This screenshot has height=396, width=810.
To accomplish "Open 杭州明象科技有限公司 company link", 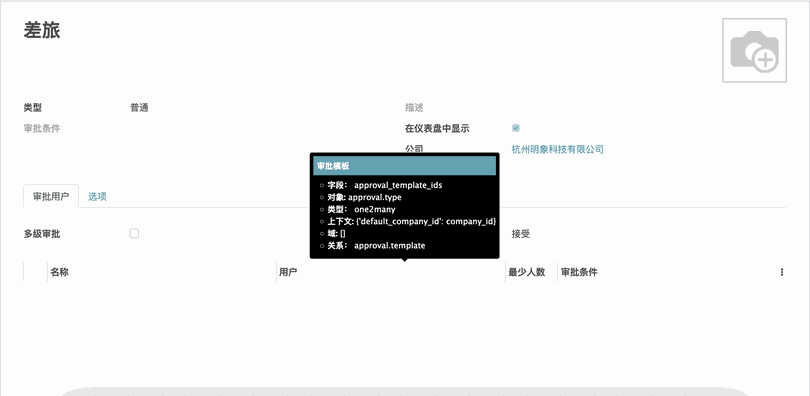I will coord(557,149).
